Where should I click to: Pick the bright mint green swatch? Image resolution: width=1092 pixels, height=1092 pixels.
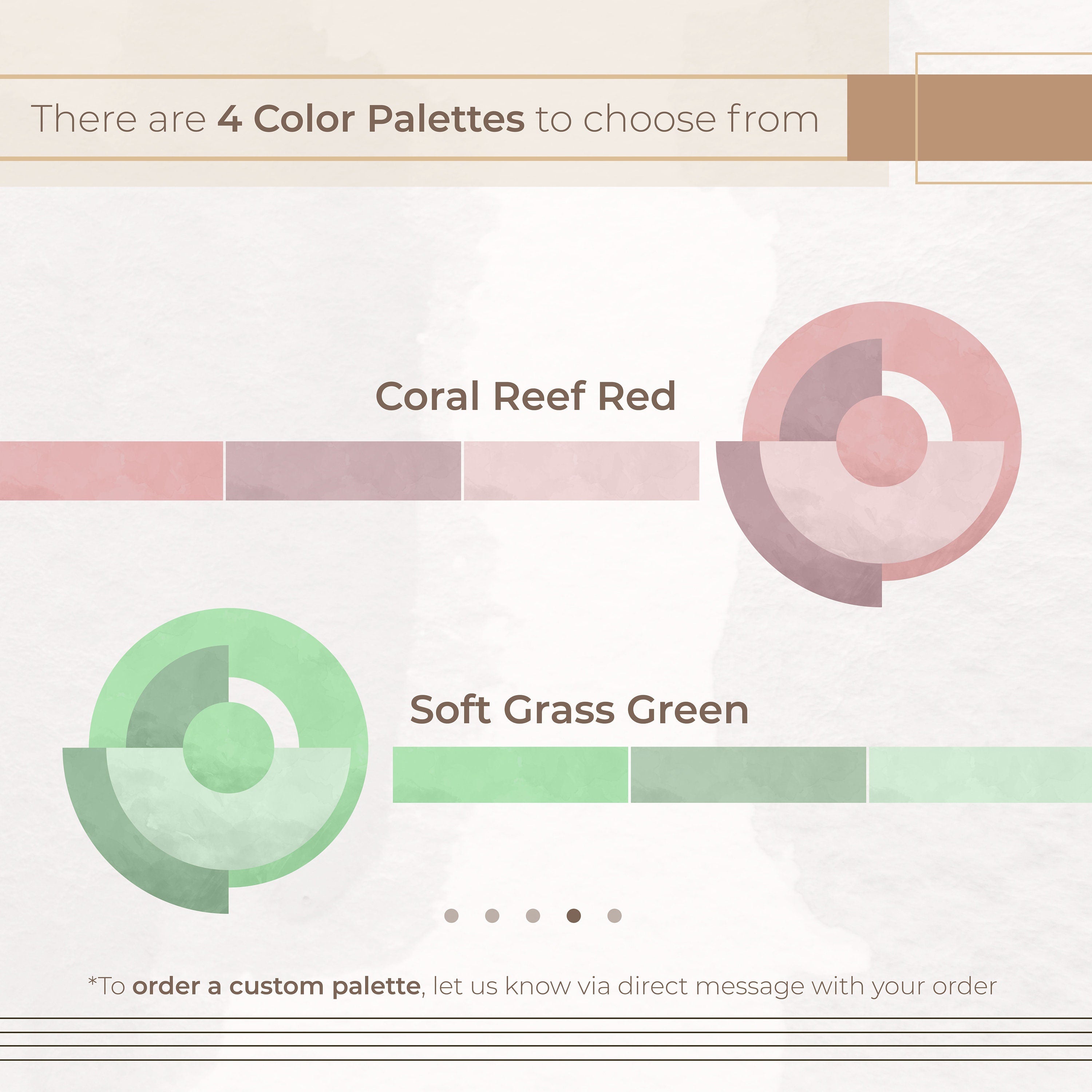pyautogui.click(x=510, y=775)
